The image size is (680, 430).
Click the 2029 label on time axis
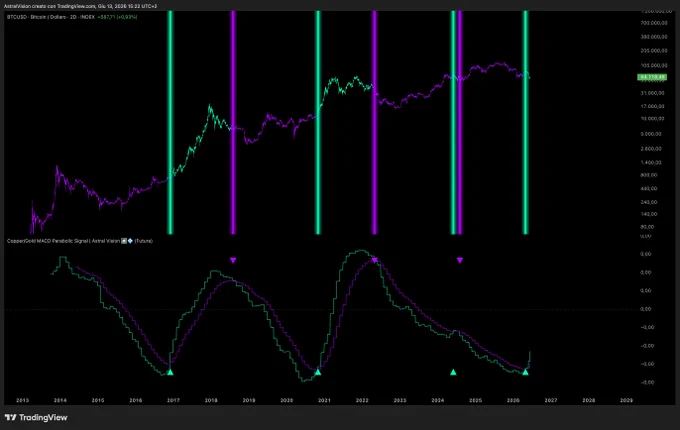point(626,400)
